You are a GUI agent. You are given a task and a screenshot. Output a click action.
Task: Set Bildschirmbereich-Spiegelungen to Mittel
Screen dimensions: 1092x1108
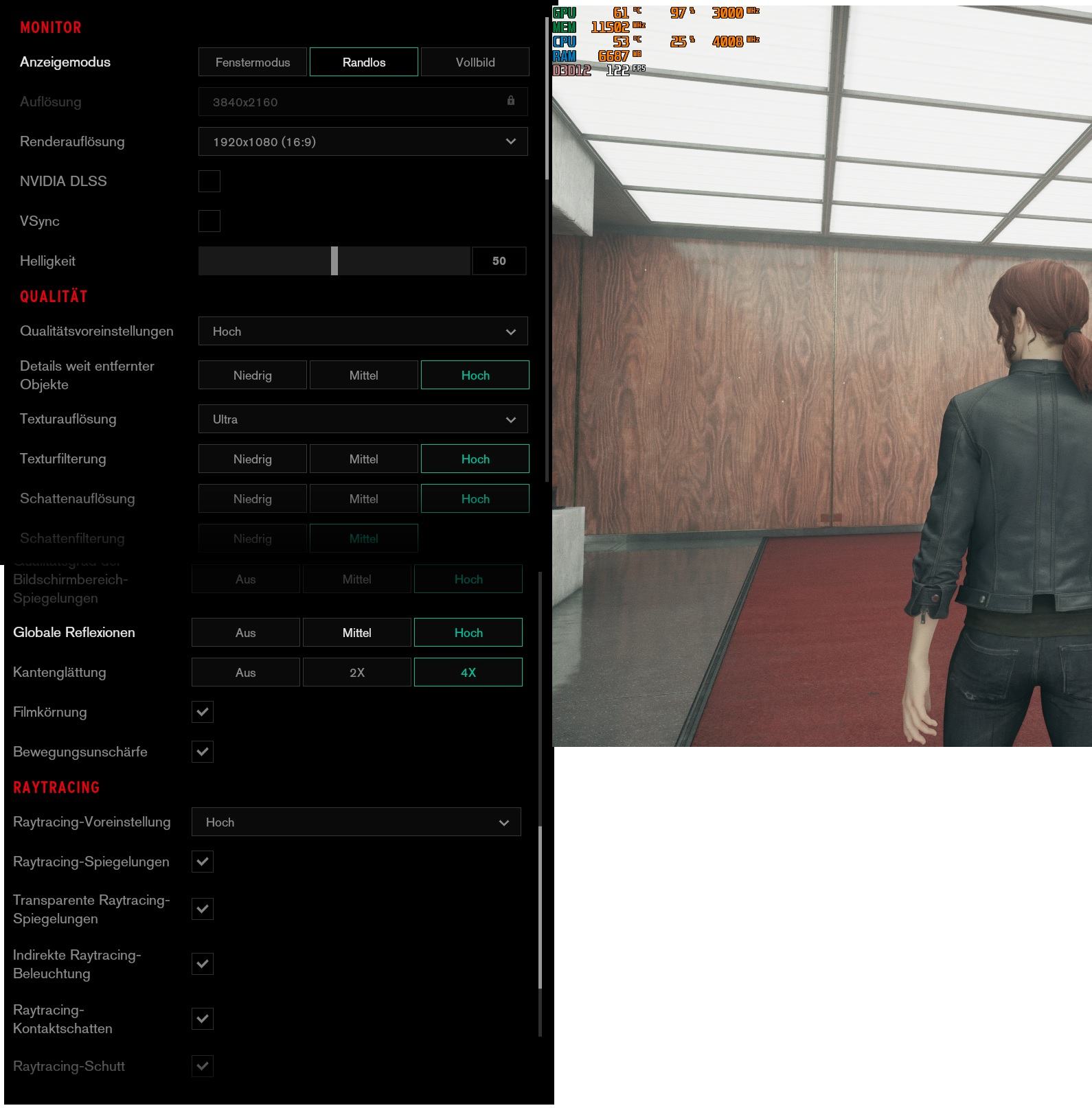[x=357, y=579]
